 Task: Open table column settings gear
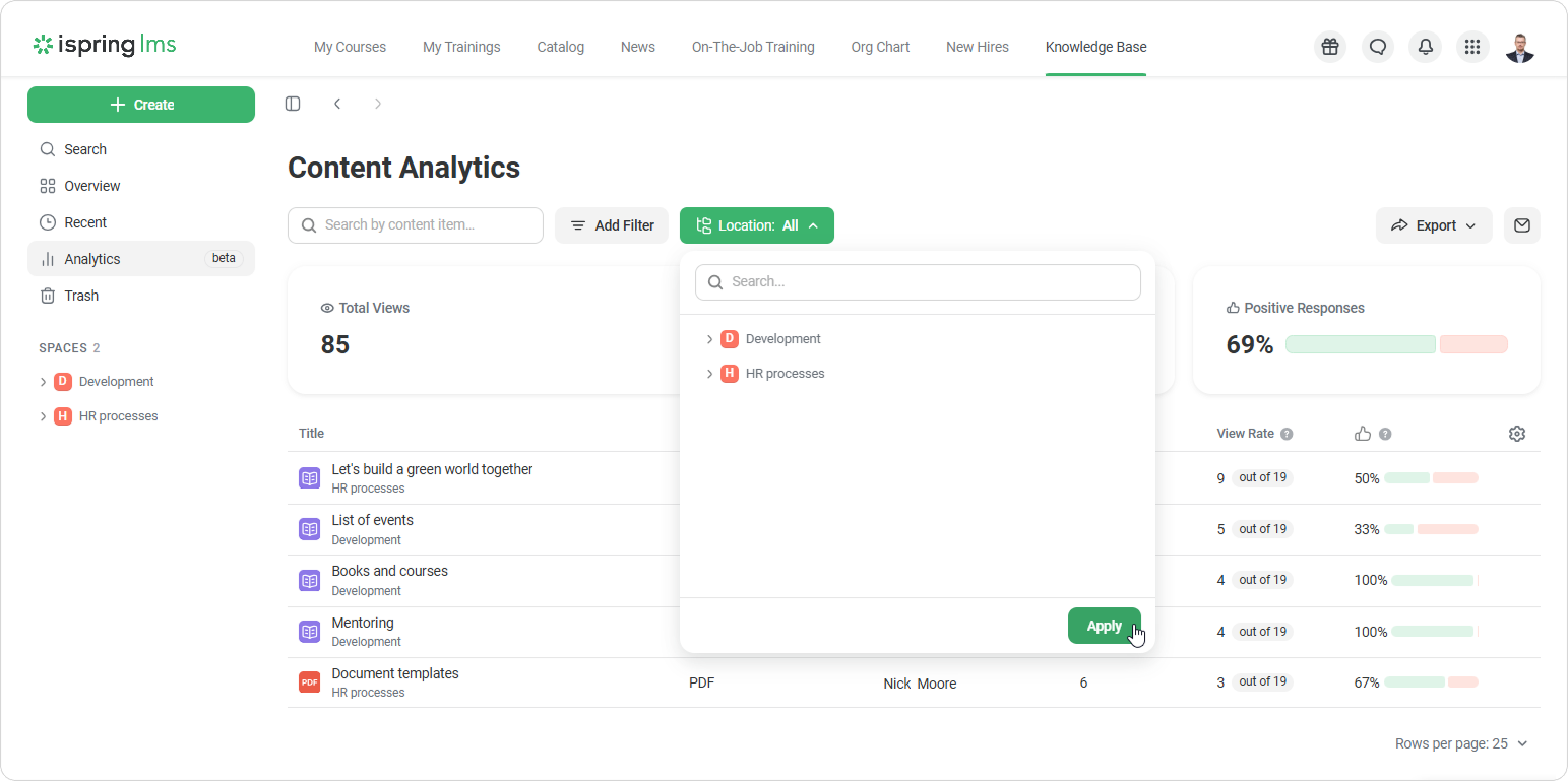click(x=1517, y=434)
